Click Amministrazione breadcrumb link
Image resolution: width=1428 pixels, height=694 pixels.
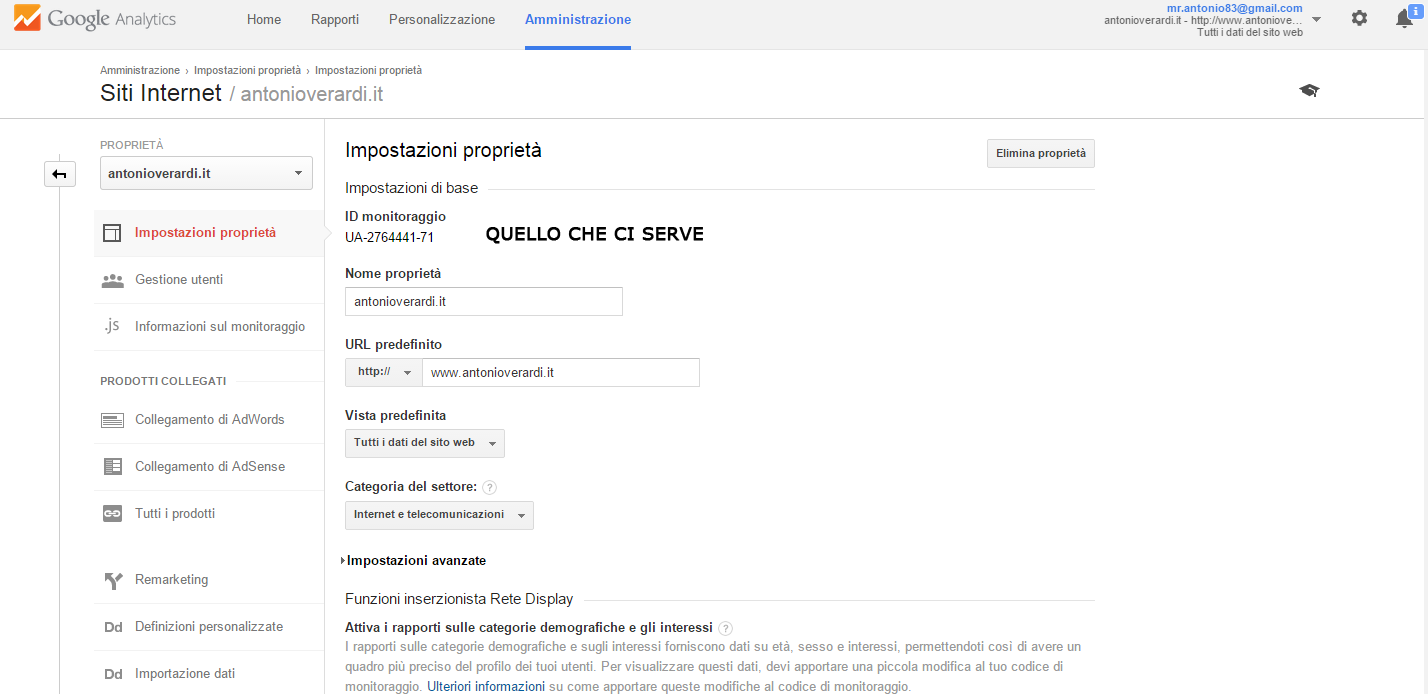point(140,71)
